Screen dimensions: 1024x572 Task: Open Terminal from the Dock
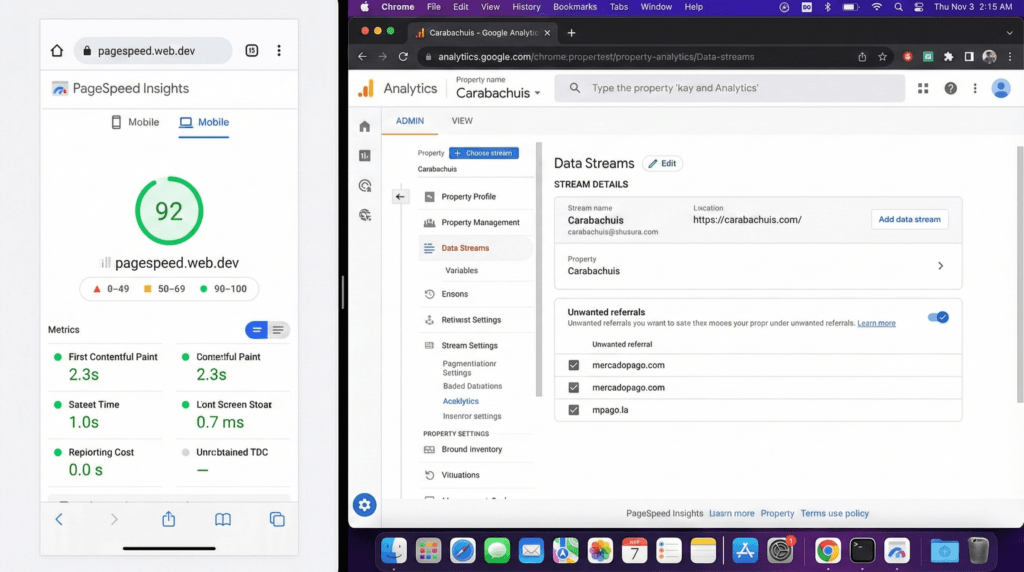point(862,550)
